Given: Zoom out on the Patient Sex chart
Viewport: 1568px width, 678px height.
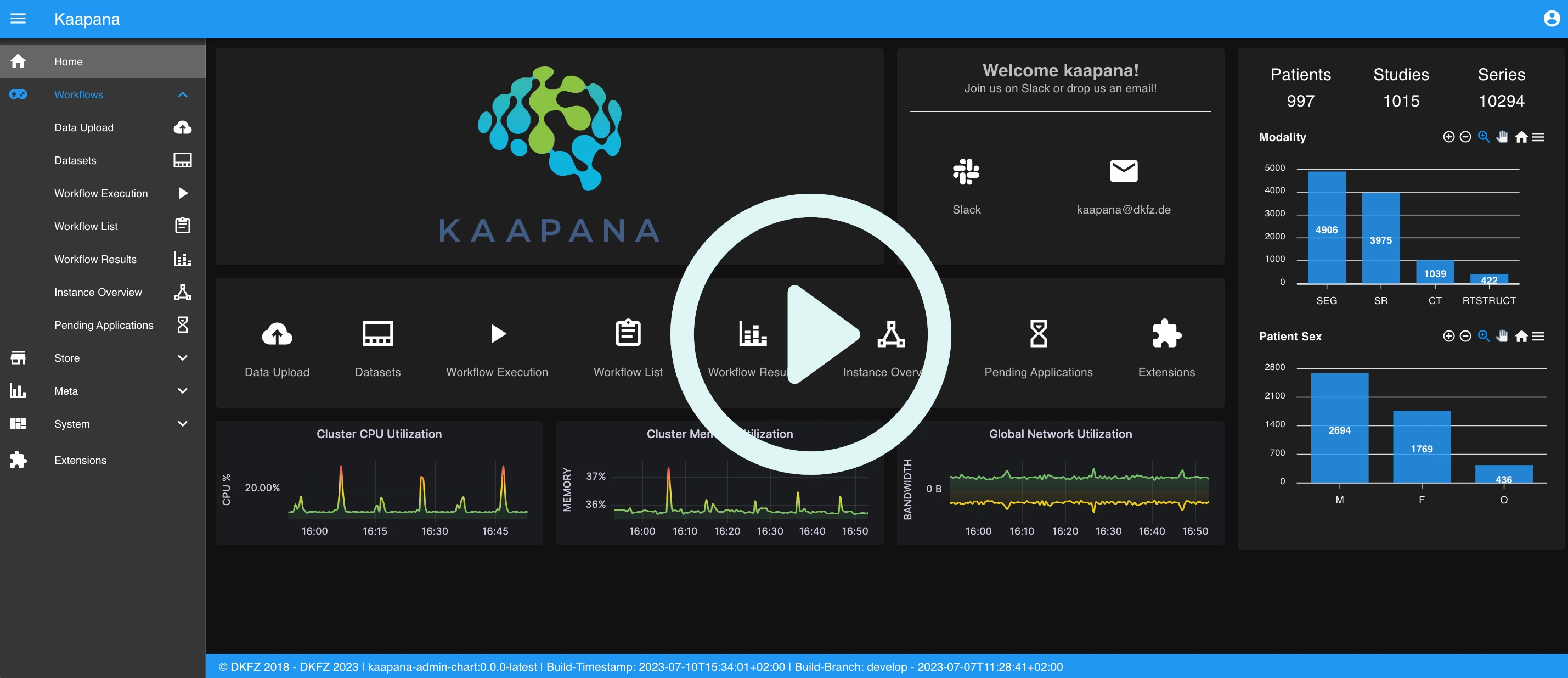Looking at the screenshot, I should (1466, 337).
